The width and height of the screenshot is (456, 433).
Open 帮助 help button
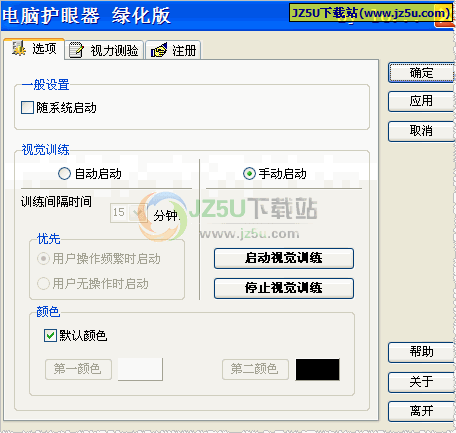[421, 352]
